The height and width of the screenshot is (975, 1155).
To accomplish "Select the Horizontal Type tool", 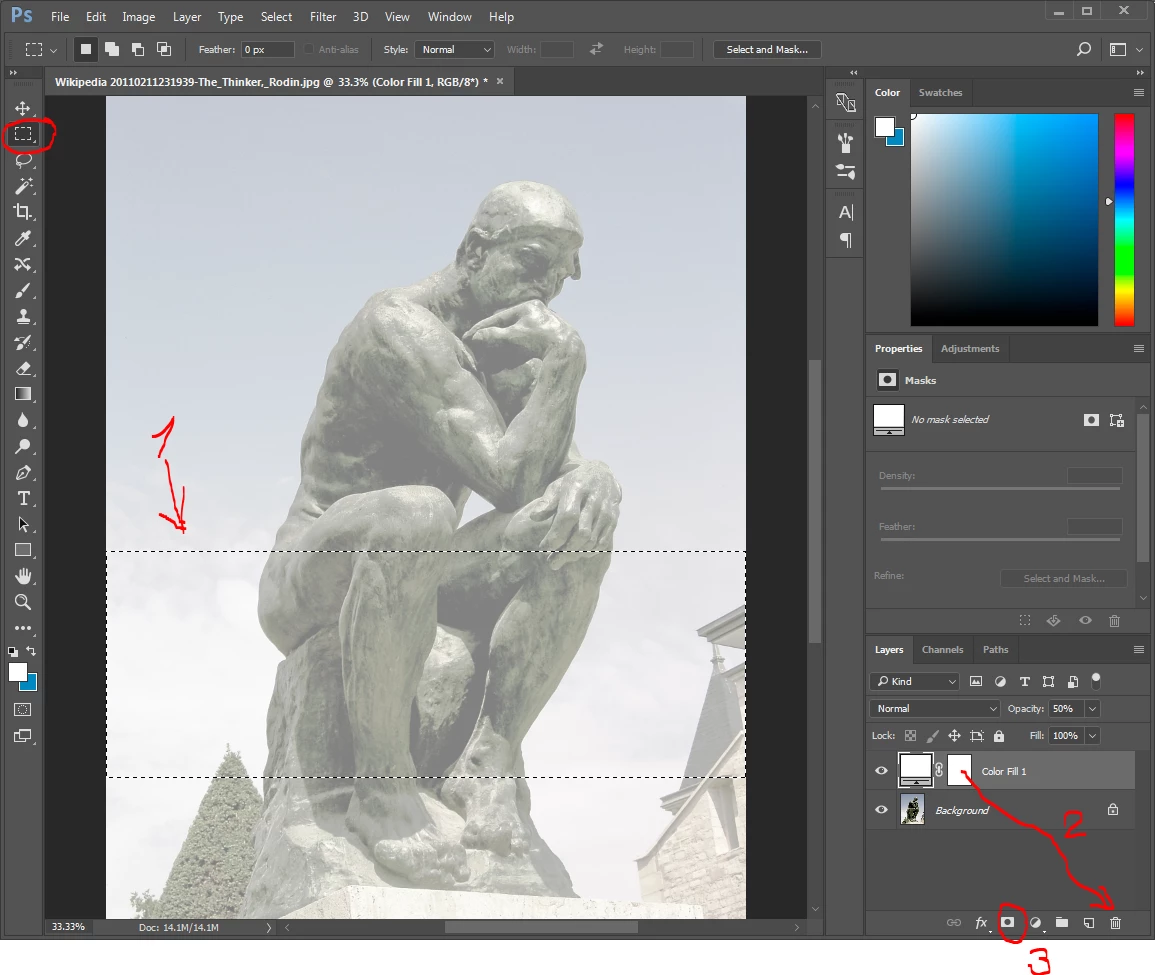I will 23,499.
